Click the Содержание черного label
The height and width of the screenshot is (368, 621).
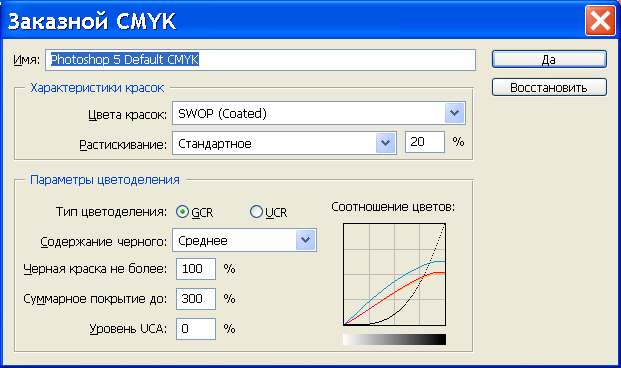104,242
